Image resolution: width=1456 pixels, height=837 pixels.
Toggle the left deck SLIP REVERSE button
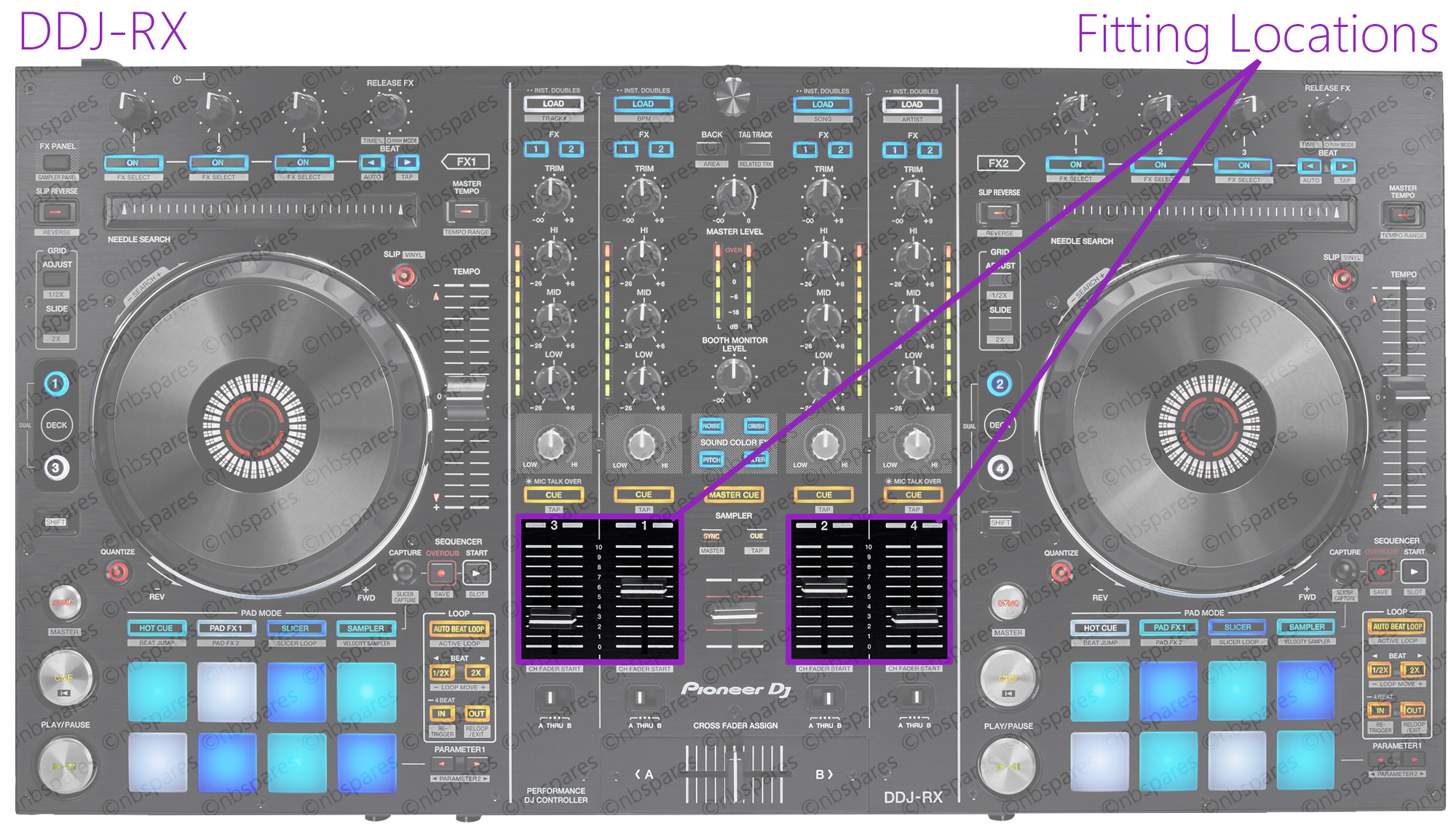coord(57,212)
